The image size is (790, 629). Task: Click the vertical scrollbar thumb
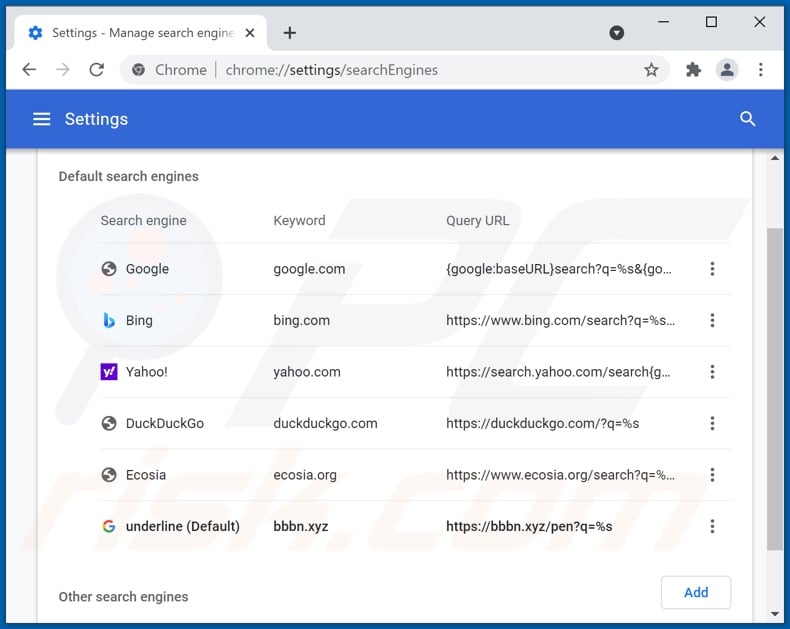(774, 389)
